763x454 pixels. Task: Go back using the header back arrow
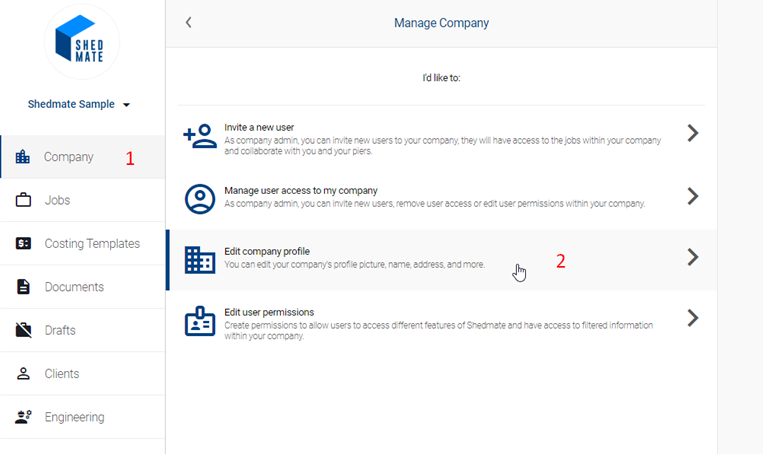coord(188,22)
